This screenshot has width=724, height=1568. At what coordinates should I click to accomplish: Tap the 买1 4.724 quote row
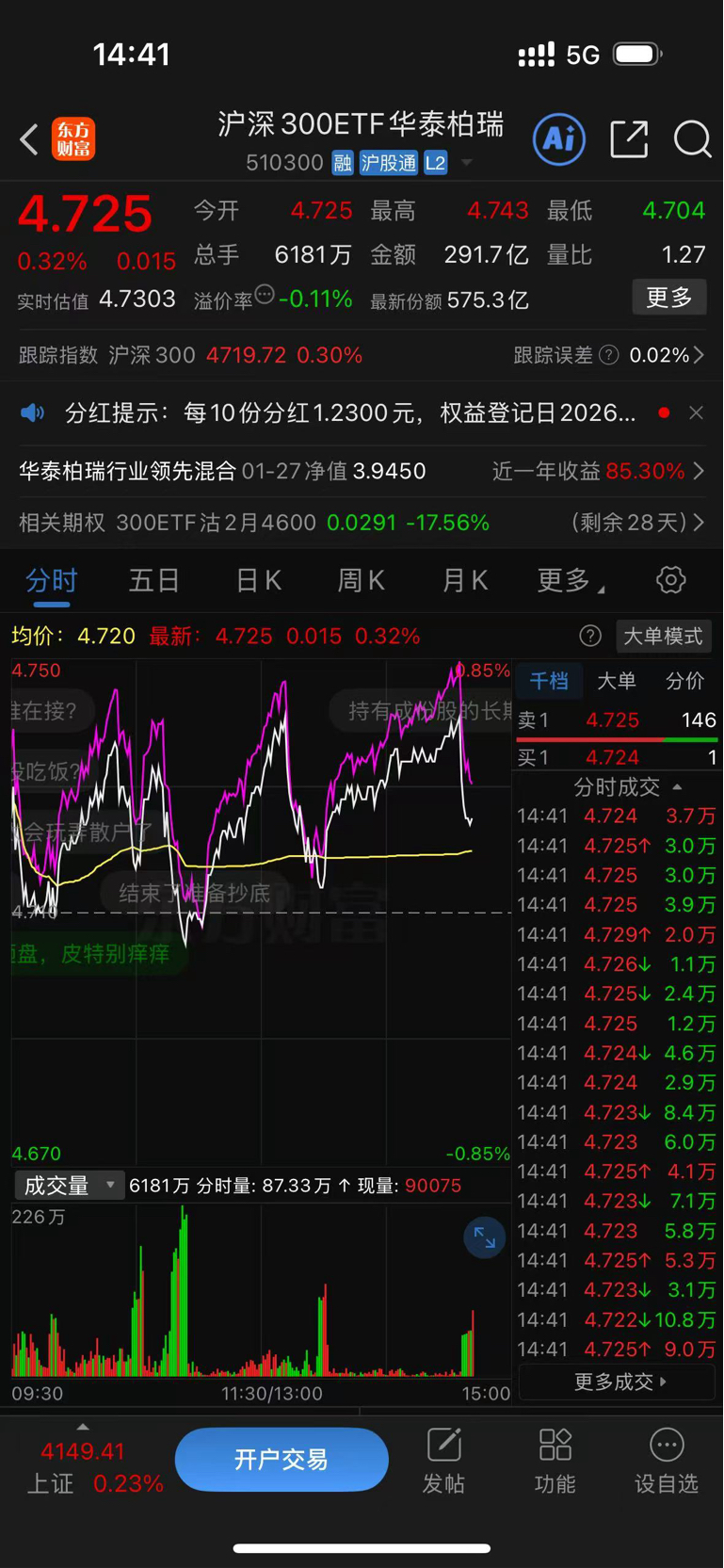click(x=617, y=757)
